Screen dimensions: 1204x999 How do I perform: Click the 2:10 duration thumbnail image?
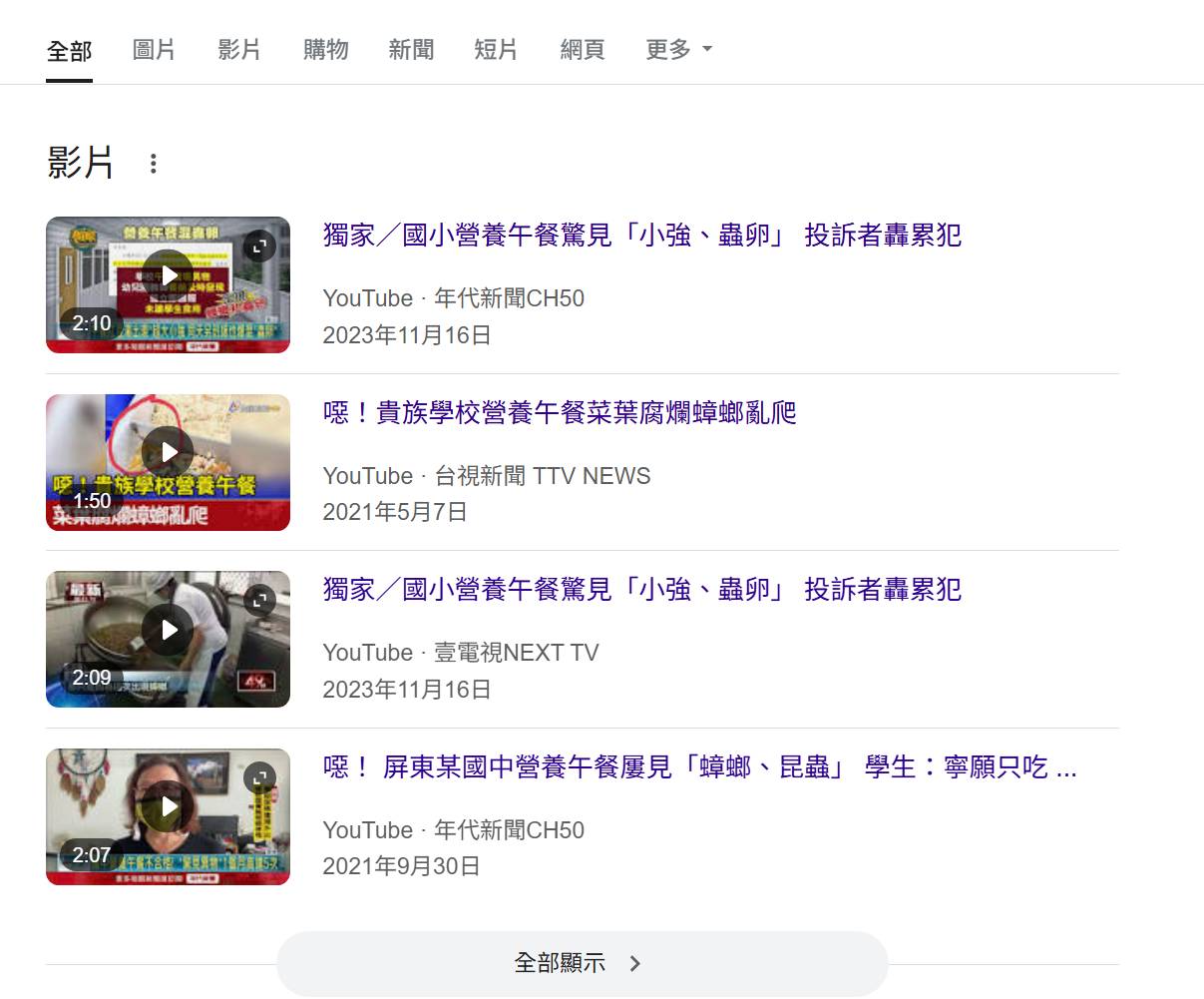168,284
